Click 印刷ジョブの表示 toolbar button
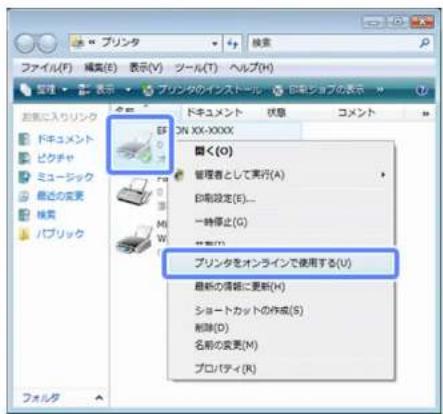This screenshot has height=414, width=443. tap(319, 90)
